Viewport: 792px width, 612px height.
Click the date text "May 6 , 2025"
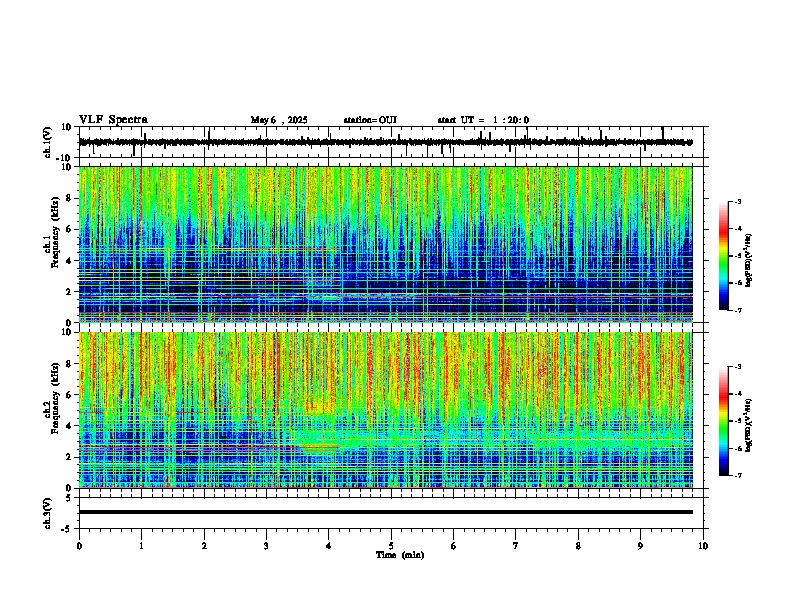pyautogui.click(x=279, y=120)
